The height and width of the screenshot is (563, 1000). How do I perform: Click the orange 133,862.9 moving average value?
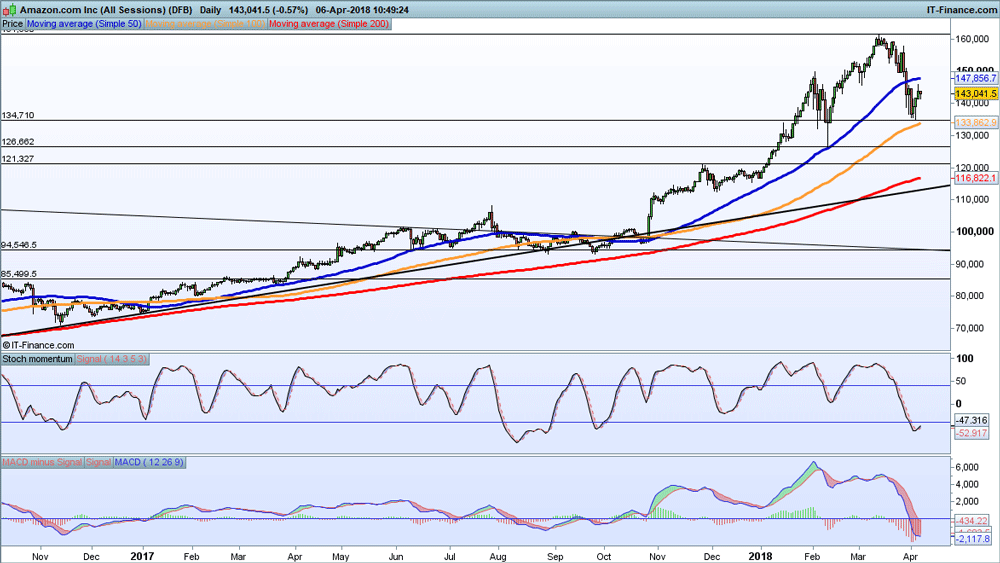(976, 122)
